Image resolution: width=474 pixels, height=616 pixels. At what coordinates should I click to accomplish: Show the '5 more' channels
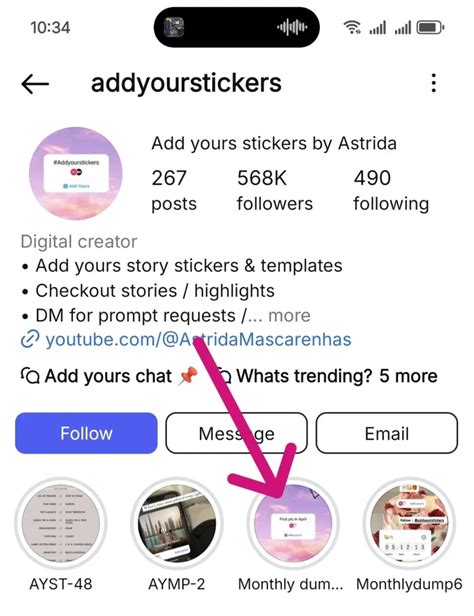408,376
